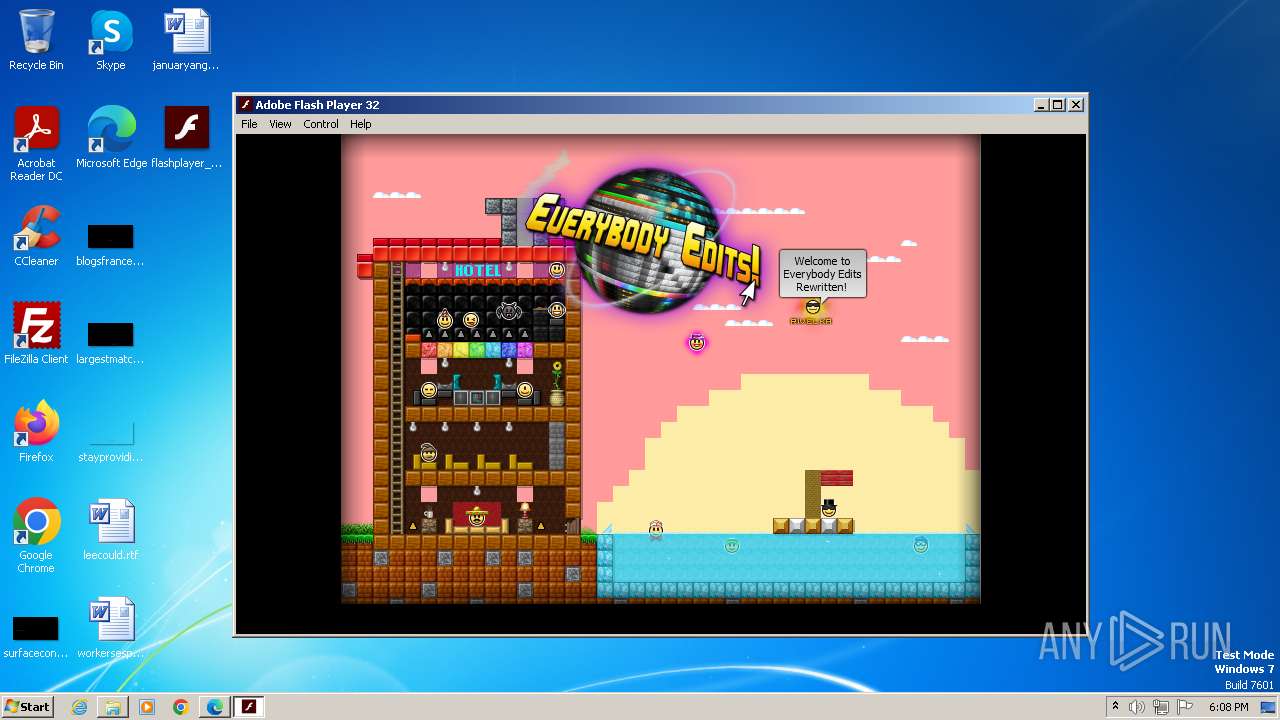
Task: Launch Internet Explorer from the taskbar
Action: (x=79, y=707)
